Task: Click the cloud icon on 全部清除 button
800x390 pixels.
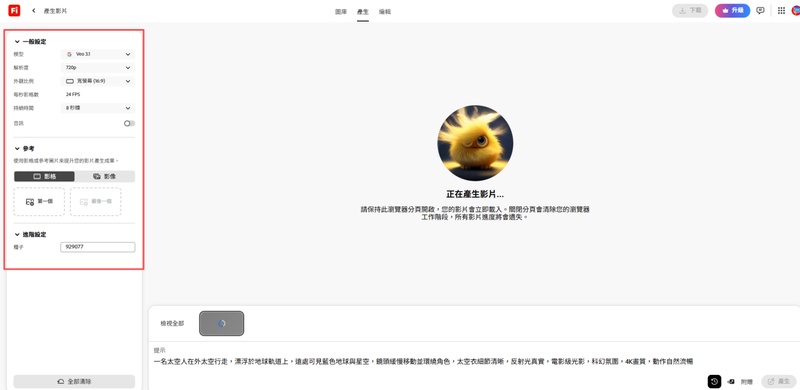Action: pyautogui.click(x=61, y=381)
